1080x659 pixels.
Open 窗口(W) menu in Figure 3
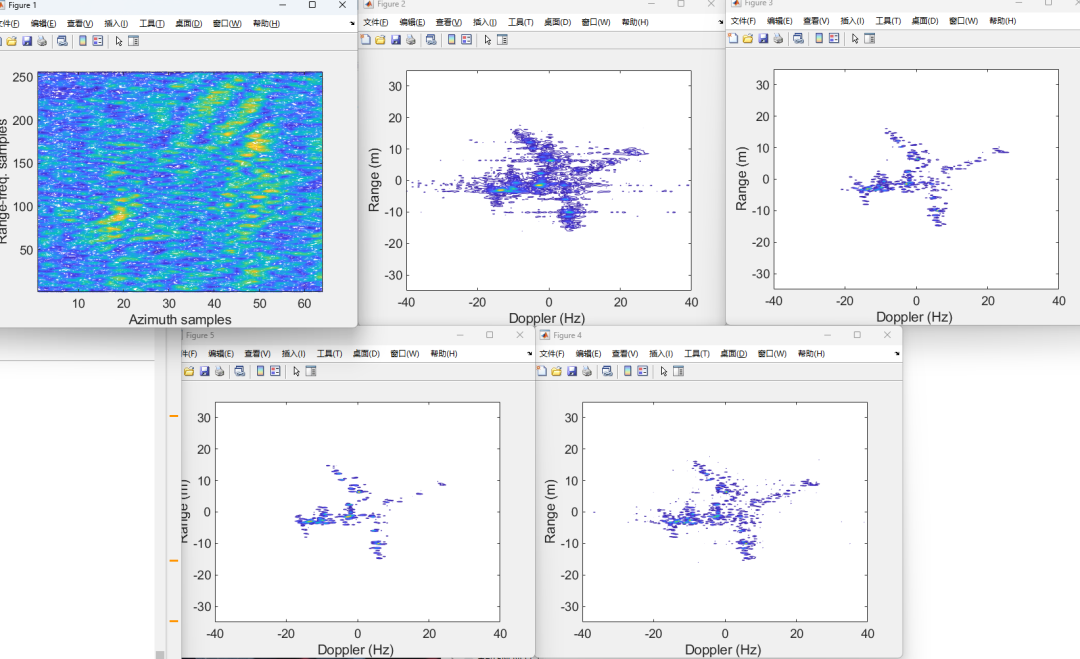tap(964, 21)
